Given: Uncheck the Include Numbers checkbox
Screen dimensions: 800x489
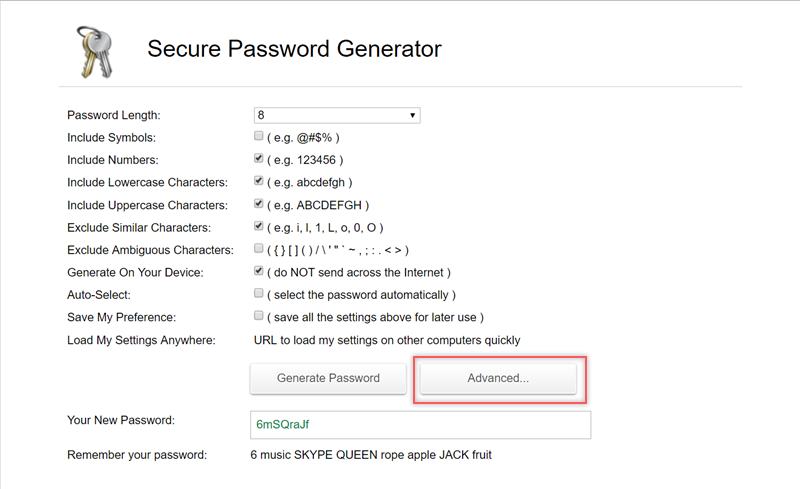Looking at the screenshot, I should [259, 159].
